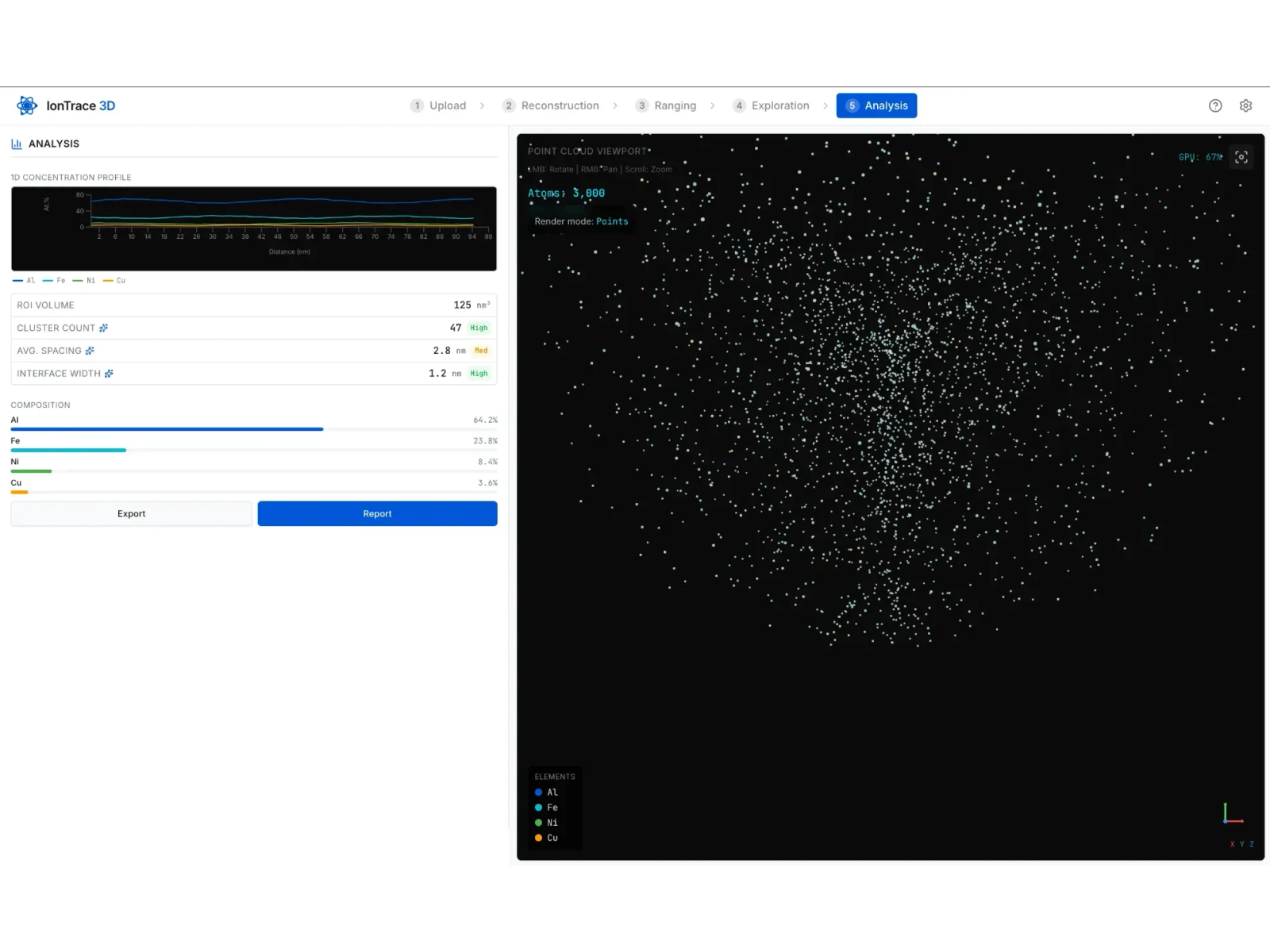Click the sparkle icon next to CLUSTER COUNT
Viewport: 1270px width, 952px height.
pos(103,328)
